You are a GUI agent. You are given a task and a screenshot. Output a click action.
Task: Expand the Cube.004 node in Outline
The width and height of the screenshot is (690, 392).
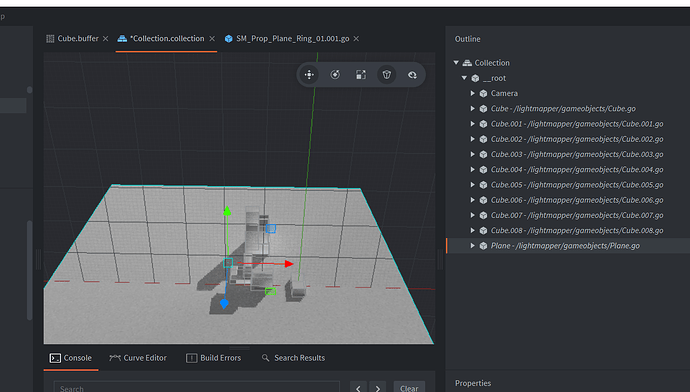(x=473, y=169)
